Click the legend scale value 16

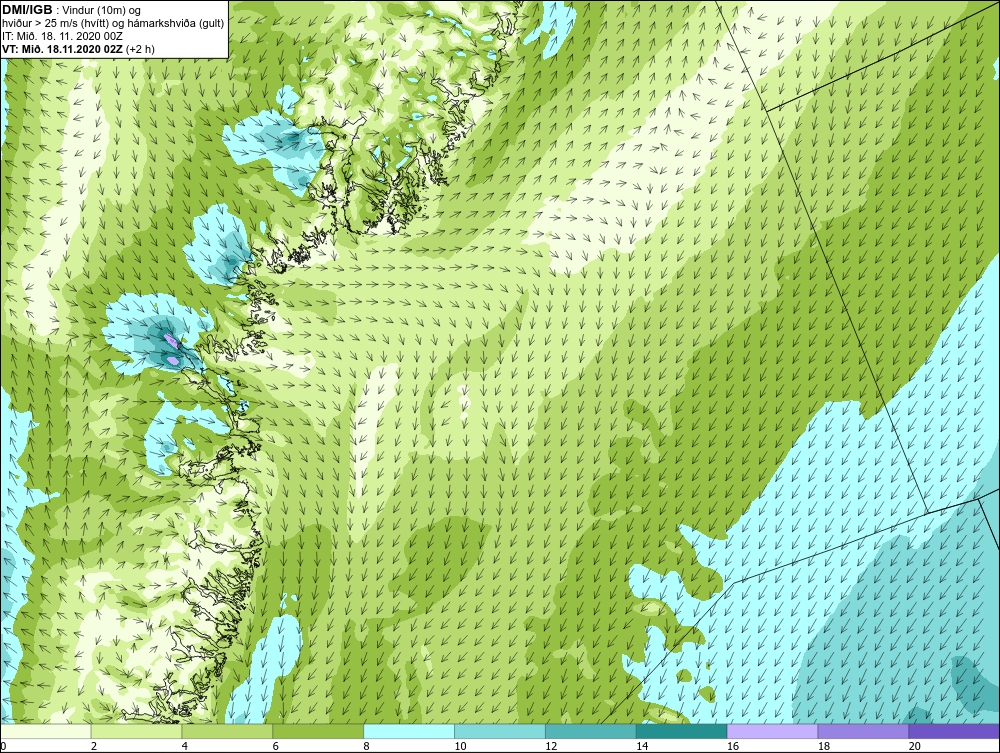pyautogui.click(x=733, y=746)
